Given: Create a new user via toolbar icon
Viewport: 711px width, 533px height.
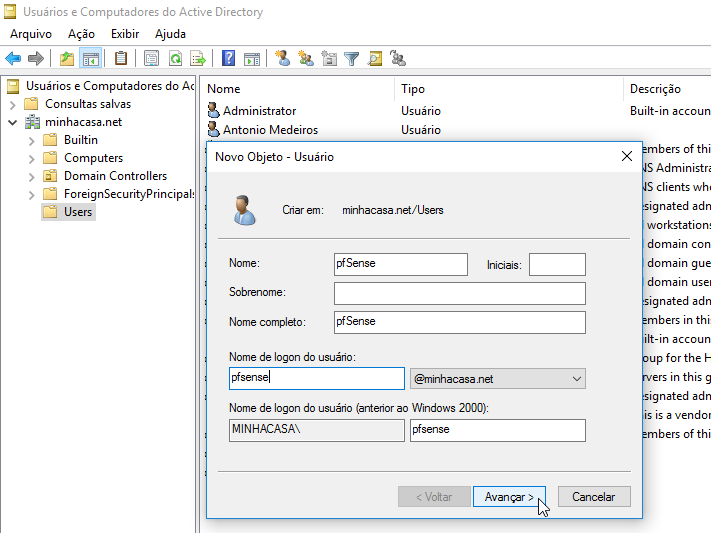Looking at the screenshot, I should [x=283, y=59].
